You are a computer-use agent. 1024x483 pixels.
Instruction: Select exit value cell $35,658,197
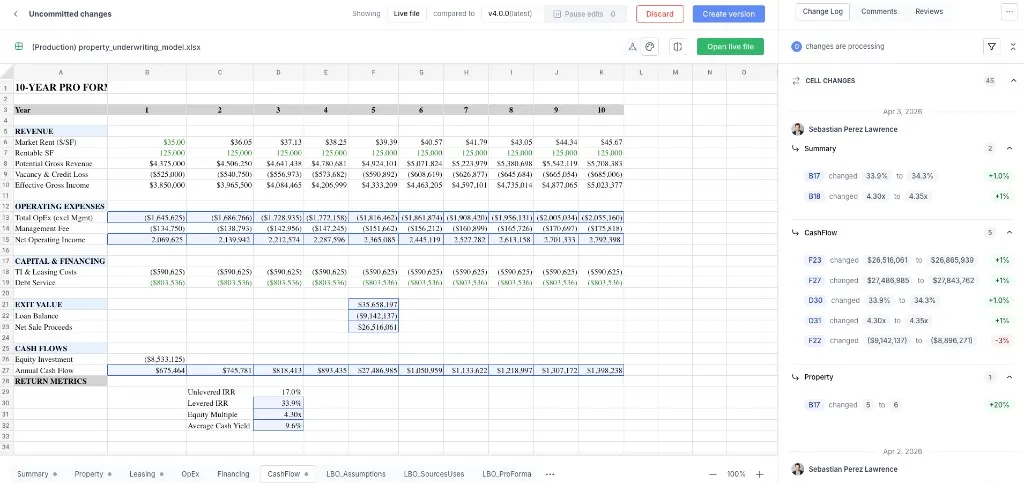(374, 305)
